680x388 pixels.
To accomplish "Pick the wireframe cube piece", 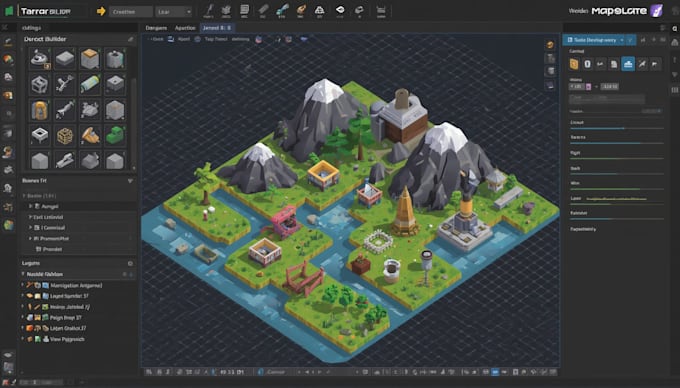I will (x=40, y=84).
